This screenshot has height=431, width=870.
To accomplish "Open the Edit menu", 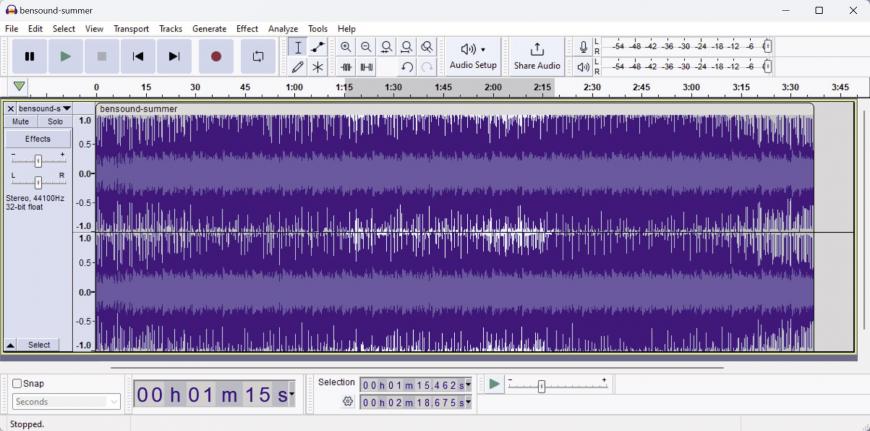I will (36, 28).
